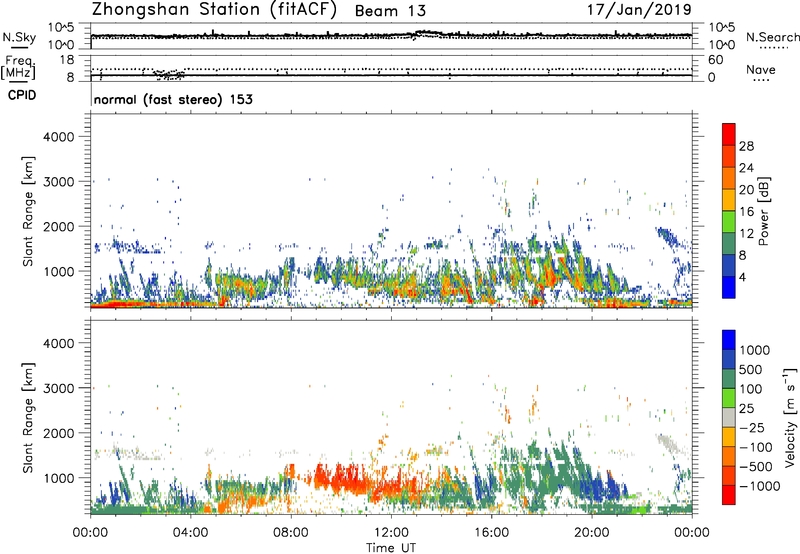
Task: Click the light green Power segment between 12 and 16
Action: (729, 222)
